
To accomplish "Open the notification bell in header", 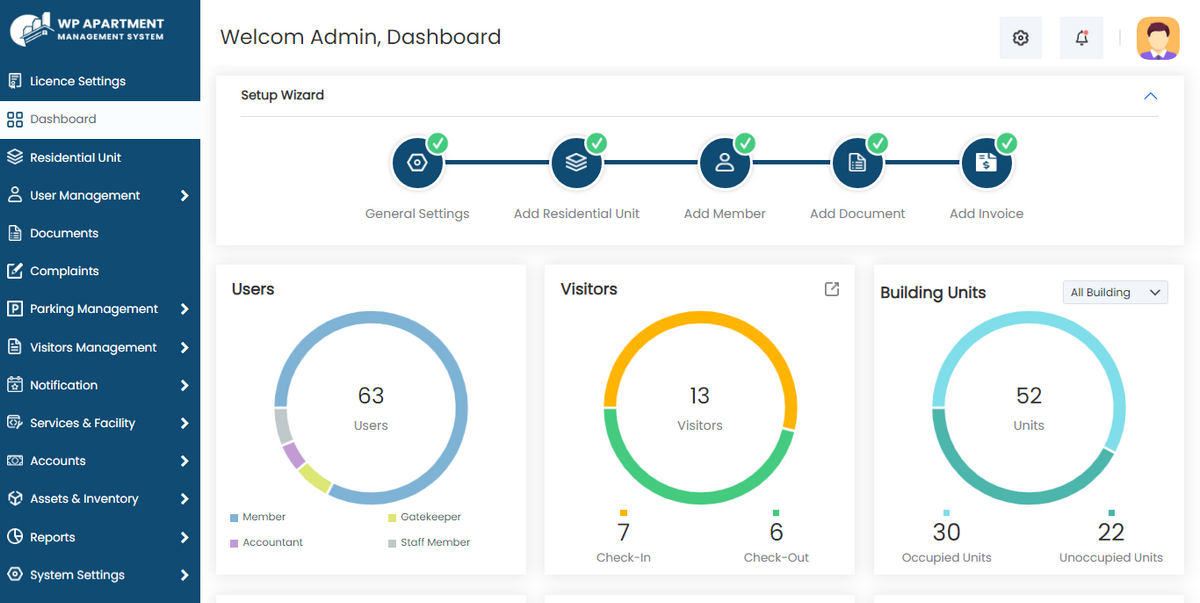I will pos(1081,38).
